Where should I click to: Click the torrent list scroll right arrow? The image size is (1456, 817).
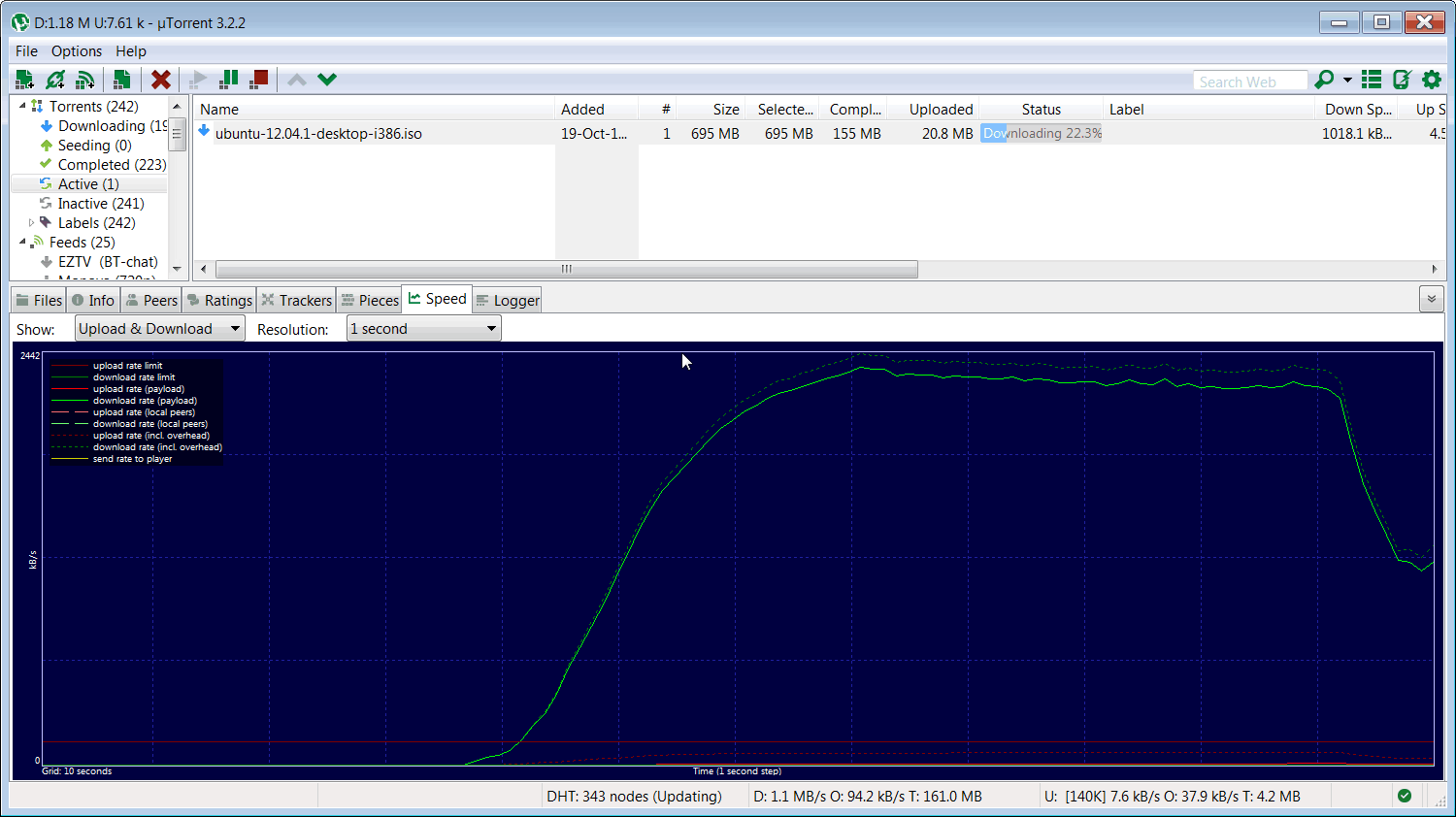1435,269
